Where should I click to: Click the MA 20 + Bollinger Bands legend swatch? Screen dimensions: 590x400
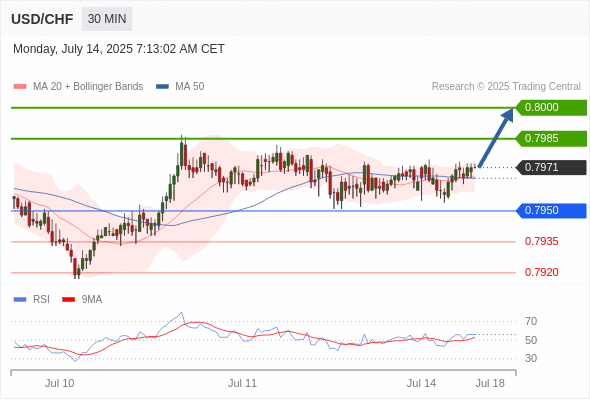coord(20,87)
